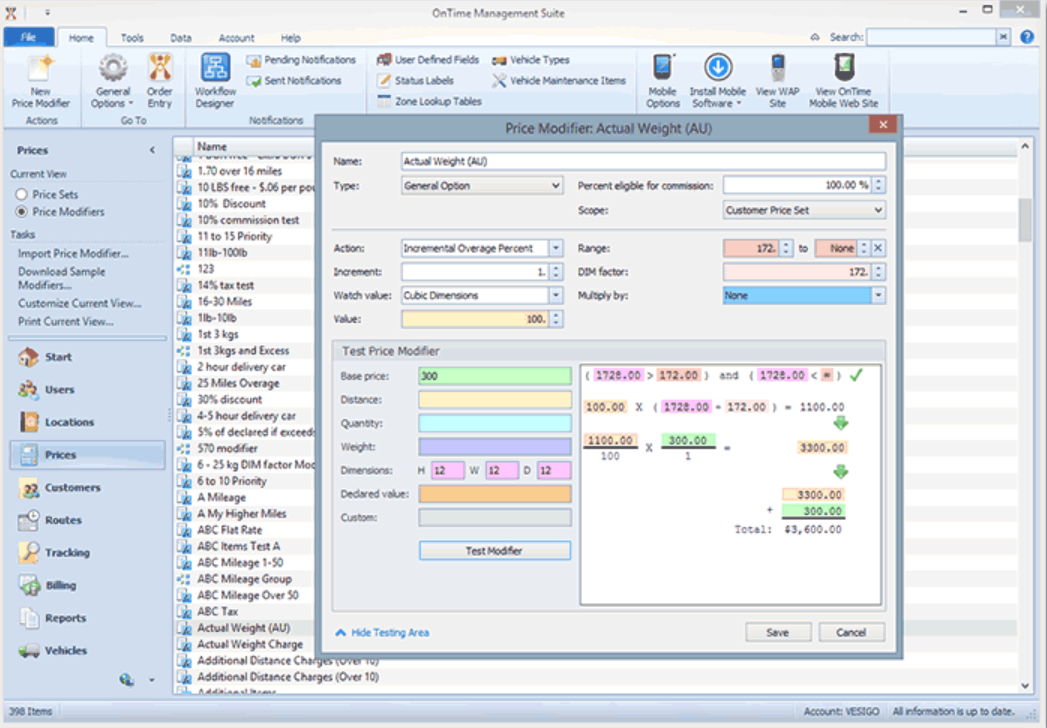
Task: Click the Test Modifier button
Action: pos(495,551)
